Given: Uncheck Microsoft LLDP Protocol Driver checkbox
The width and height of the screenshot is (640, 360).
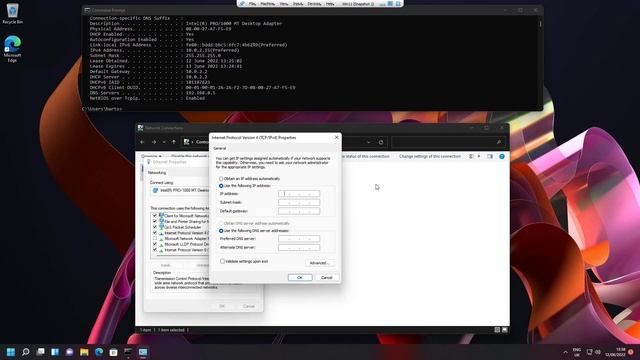Looking at the screenshot, I should 155,244.
